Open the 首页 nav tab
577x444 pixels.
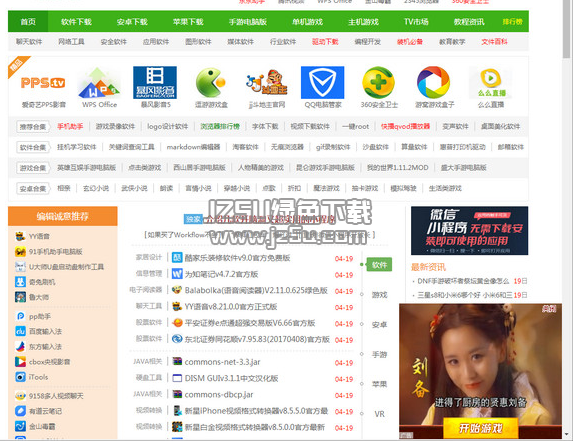click(x=28, y=22)
